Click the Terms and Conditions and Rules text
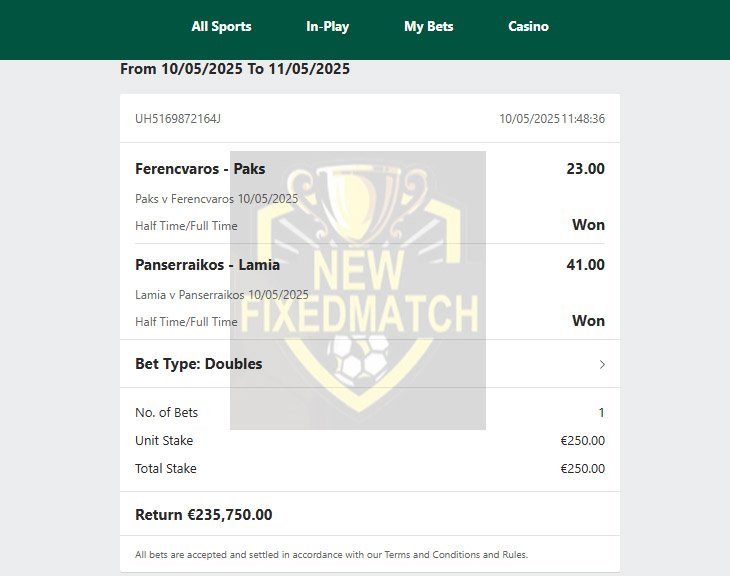This screenshot has width=730, height=576. pyautogui.click(x=456, y=555)
